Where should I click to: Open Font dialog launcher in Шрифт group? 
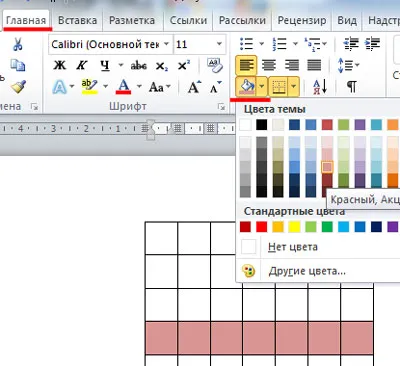click(x=221, y=107)
